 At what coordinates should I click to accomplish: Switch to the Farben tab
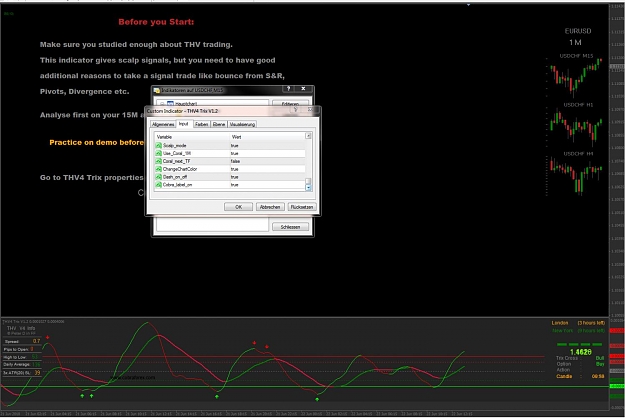201,124
